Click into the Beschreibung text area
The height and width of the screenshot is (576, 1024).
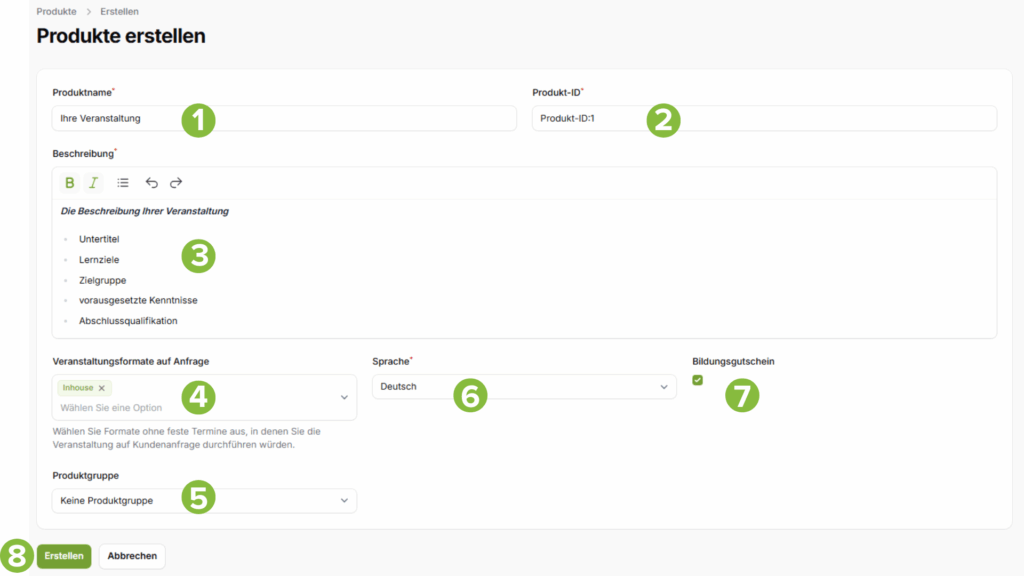click(524, 268)
